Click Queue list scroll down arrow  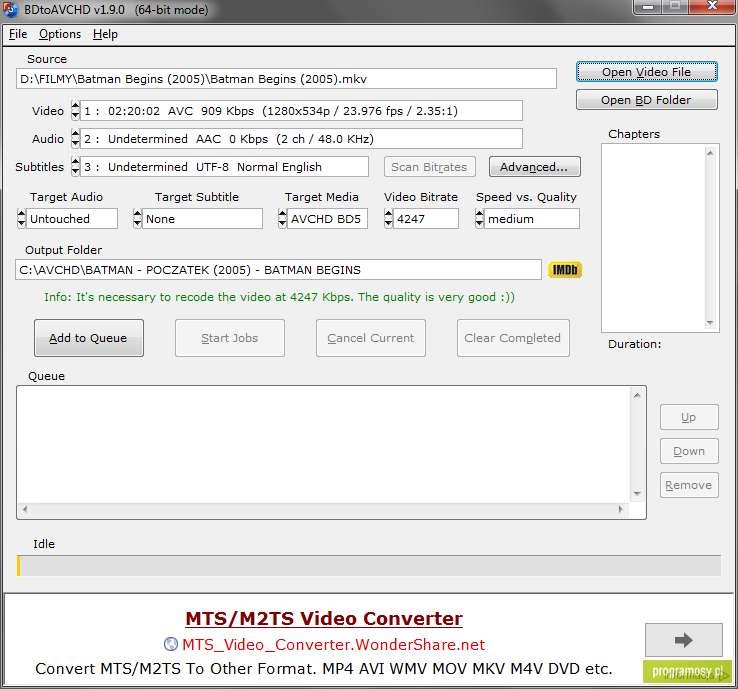(637, 494)
